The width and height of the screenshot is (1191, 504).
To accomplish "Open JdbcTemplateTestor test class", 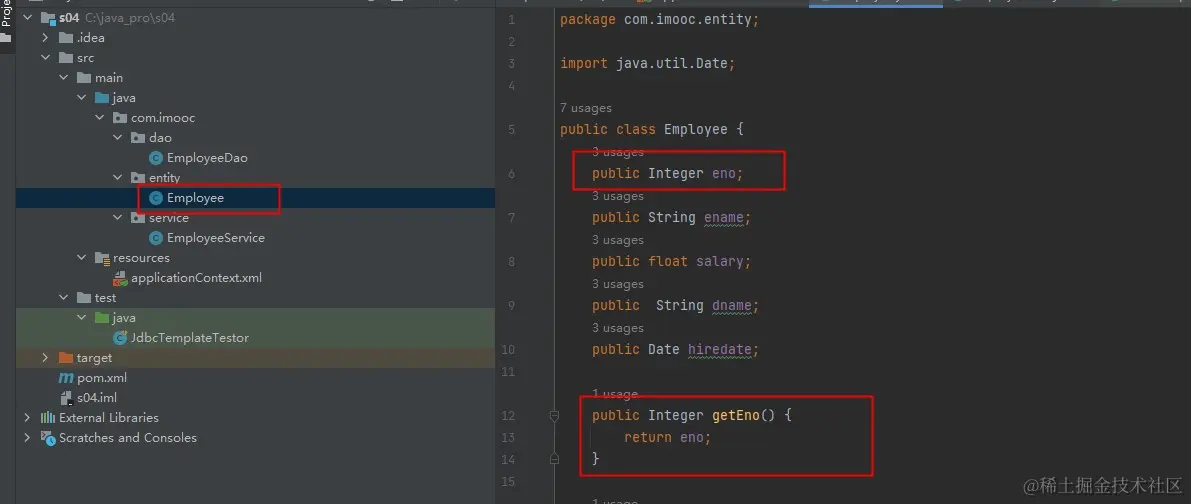I will [x=190, y=338].
